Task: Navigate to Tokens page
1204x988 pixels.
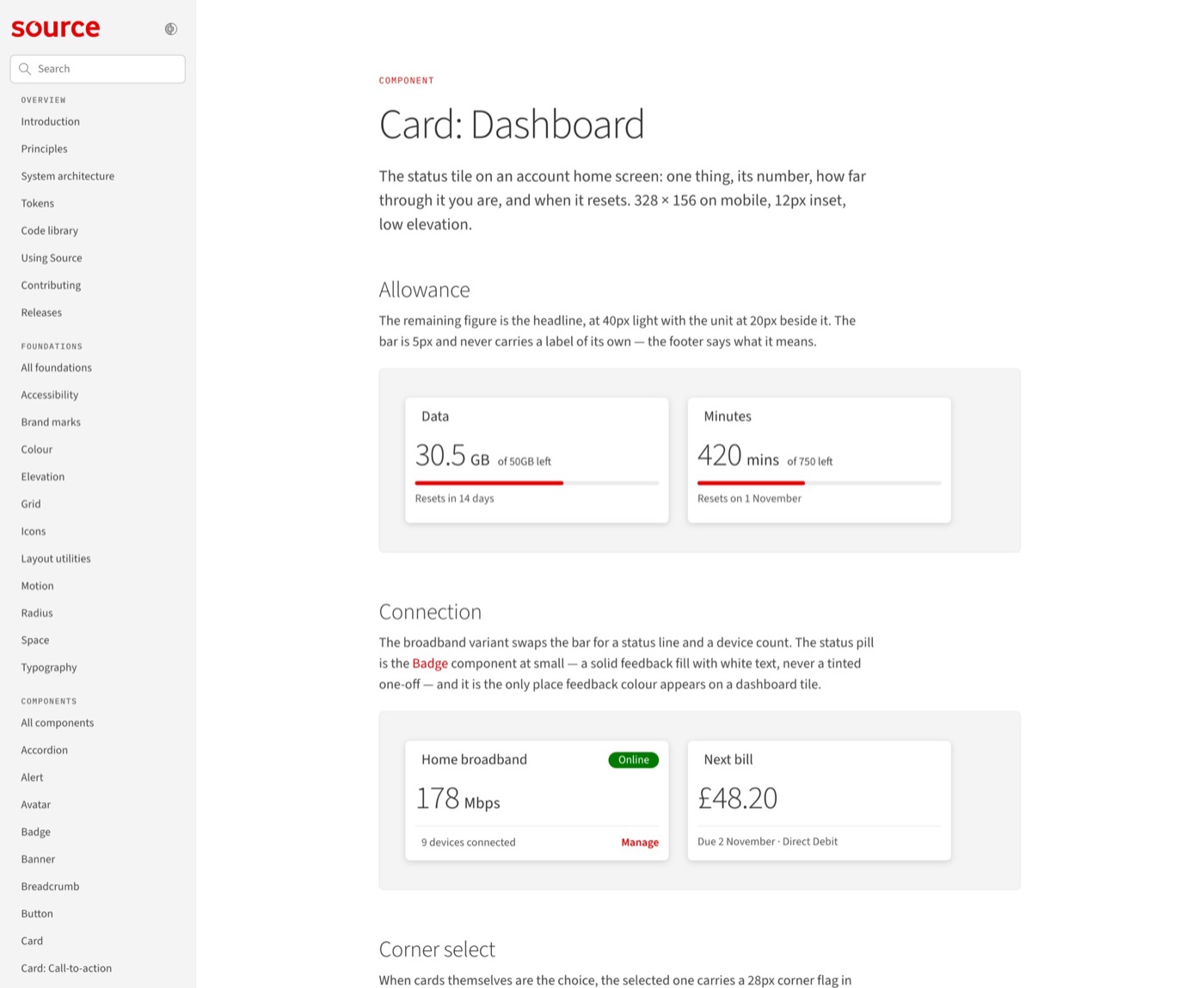Action: tap(38, 204)
